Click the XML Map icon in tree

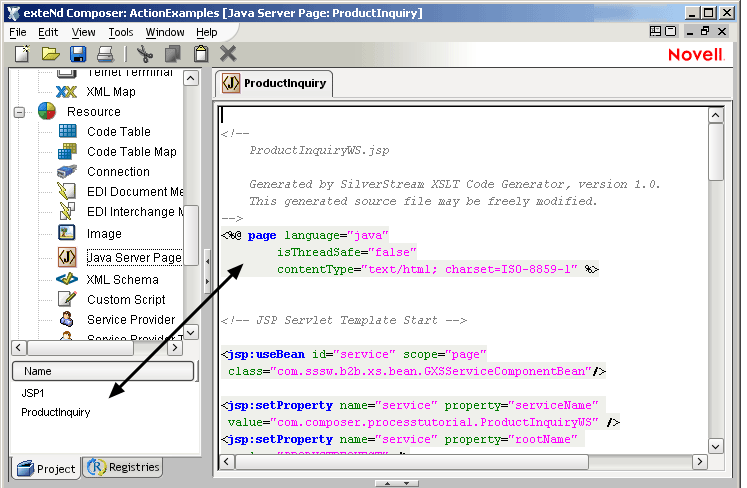coord(66,92)
